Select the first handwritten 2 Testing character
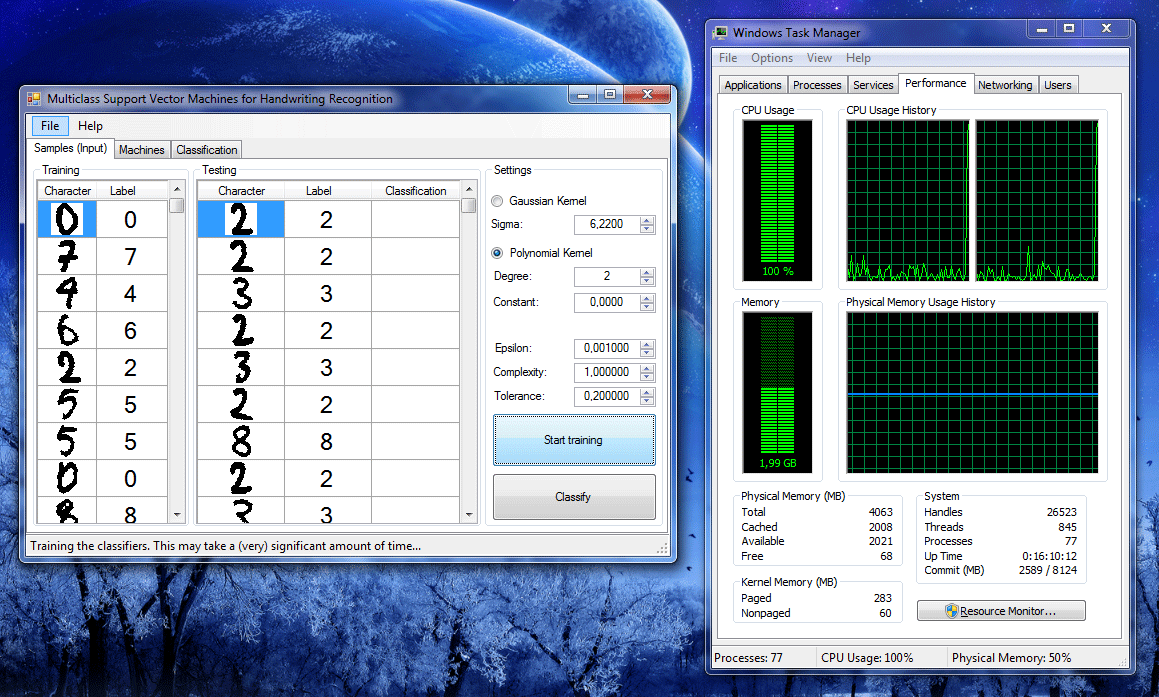This screenshot has width=1159, height=697. pyautogui.click(x=241, y=220)
